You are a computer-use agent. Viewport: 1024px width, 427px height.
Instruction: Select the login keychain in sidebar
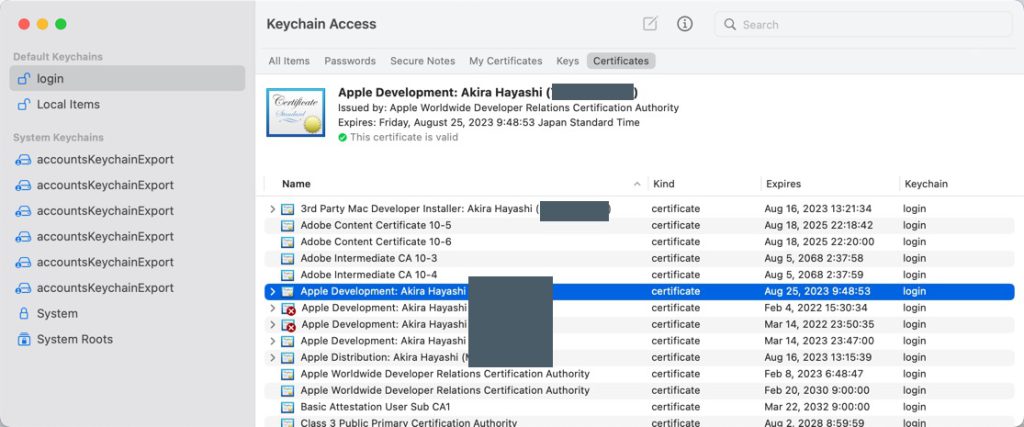pyautogui.click(x=127, y=78)
